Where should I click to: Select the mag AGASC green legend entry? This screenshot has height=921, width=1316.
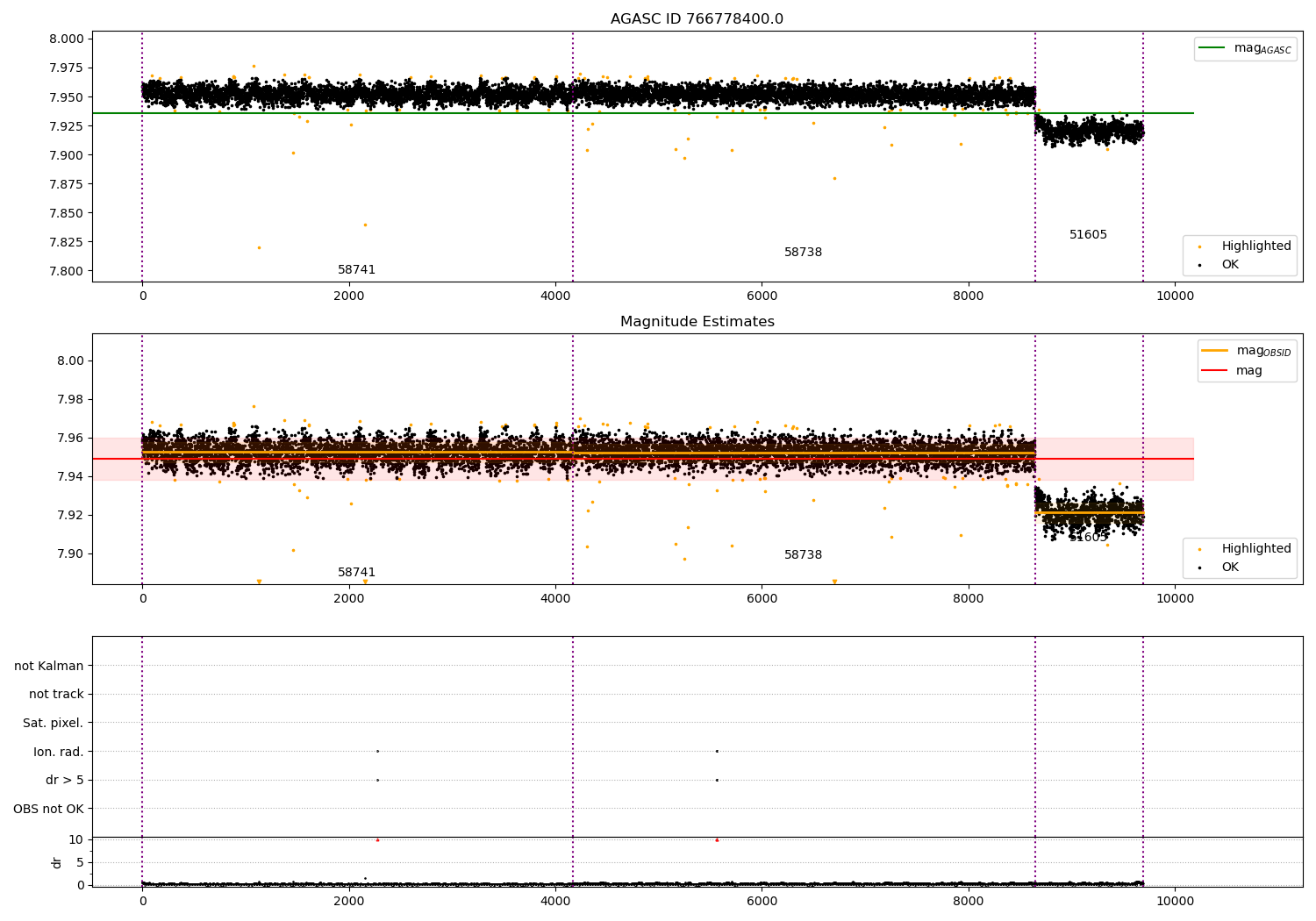[1245, 48]
